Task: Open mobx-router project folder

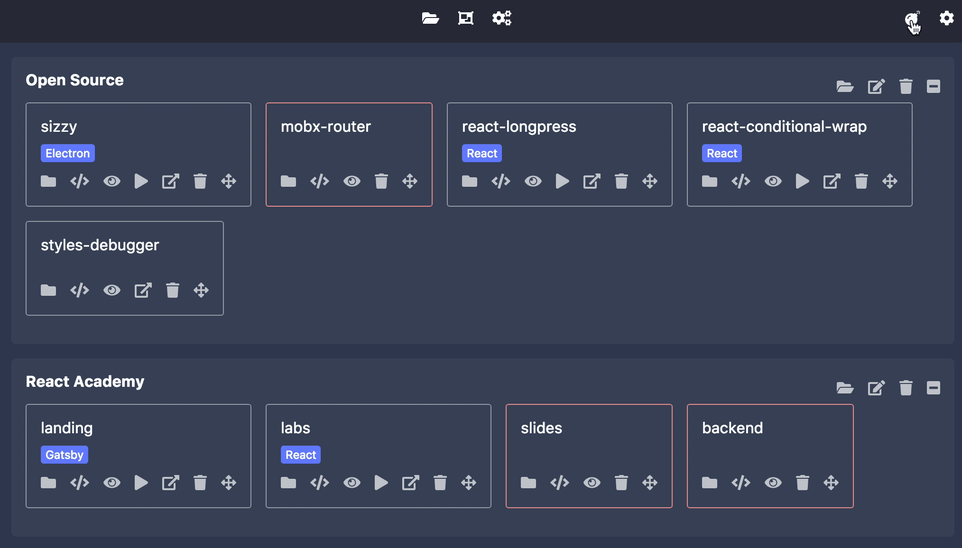Action: click(288, 181)
